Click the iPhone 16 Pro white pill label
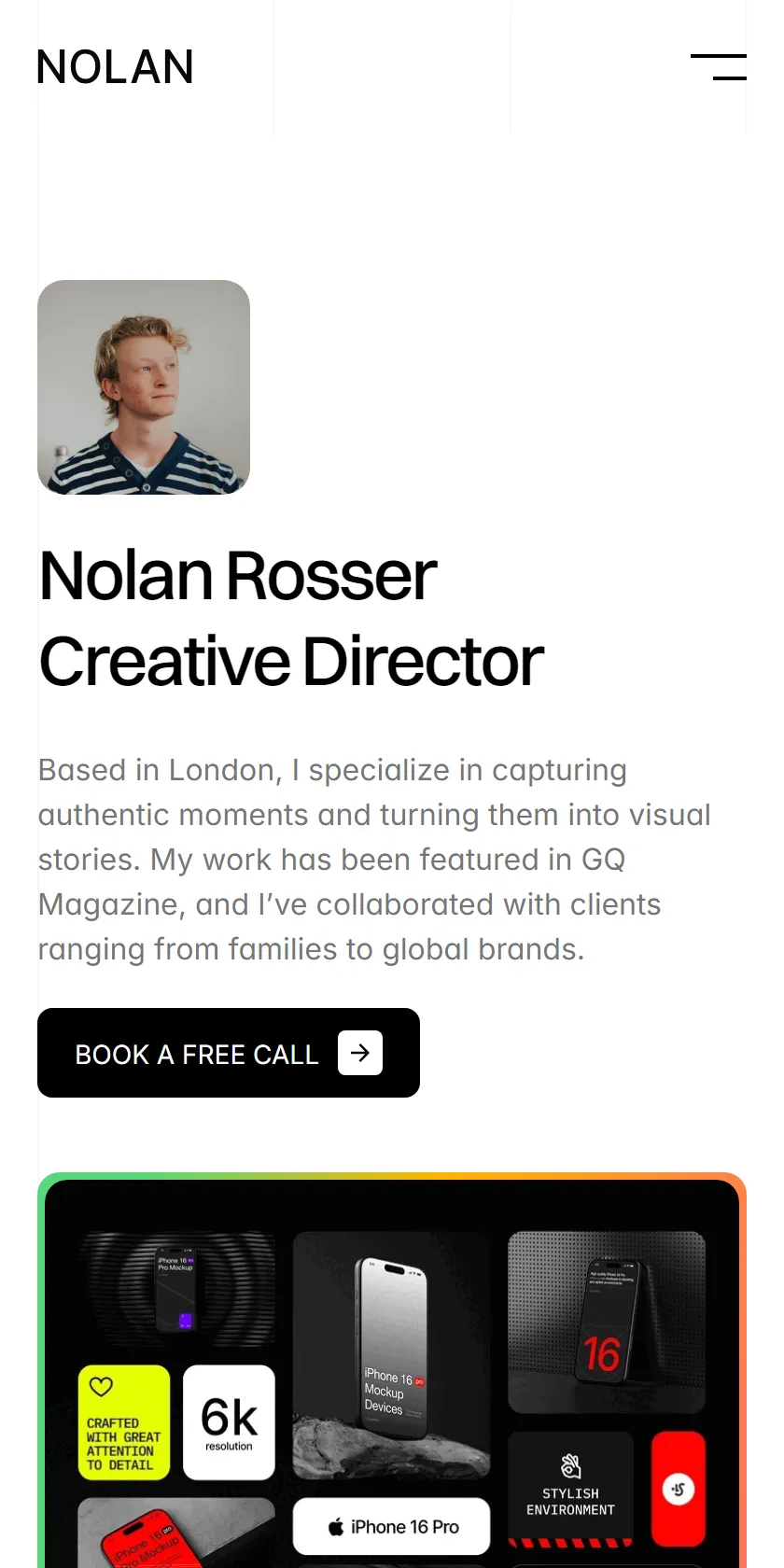Viewport: 784px width, 1568px height. click(392, 1527)
